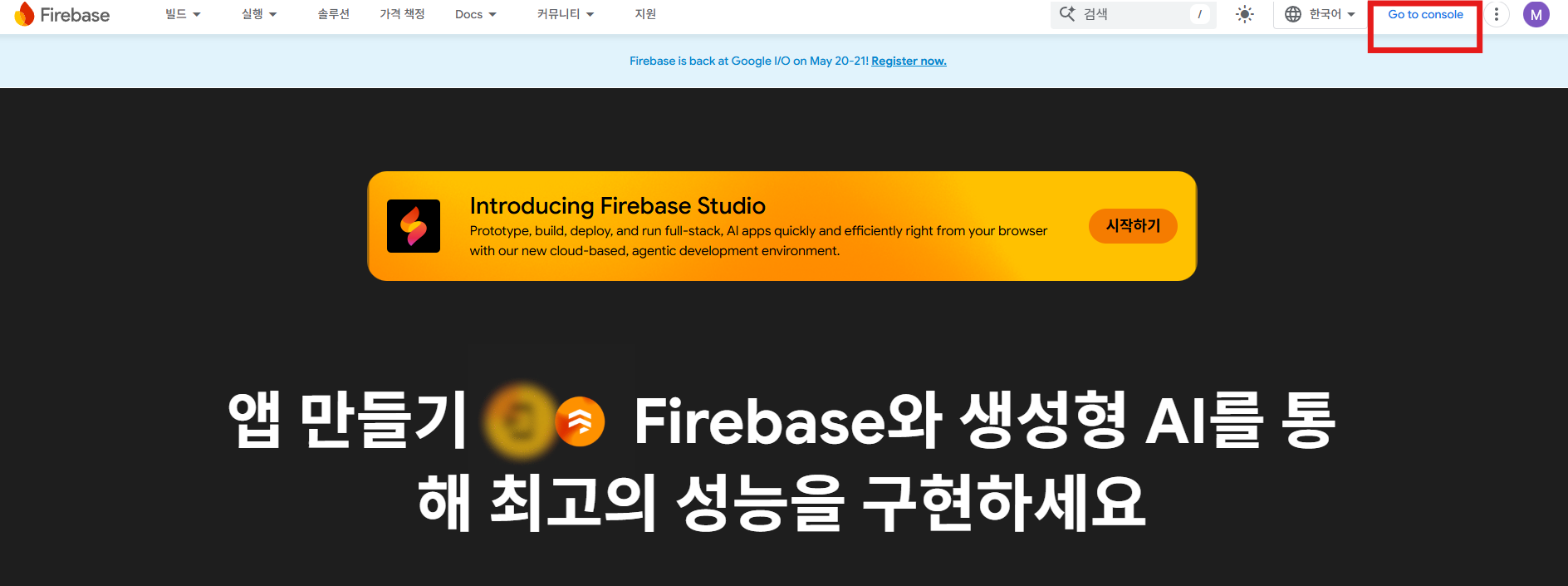Click the search sparkle magnifier icon
The image size is (1568, 586).
pos(1067,13)
